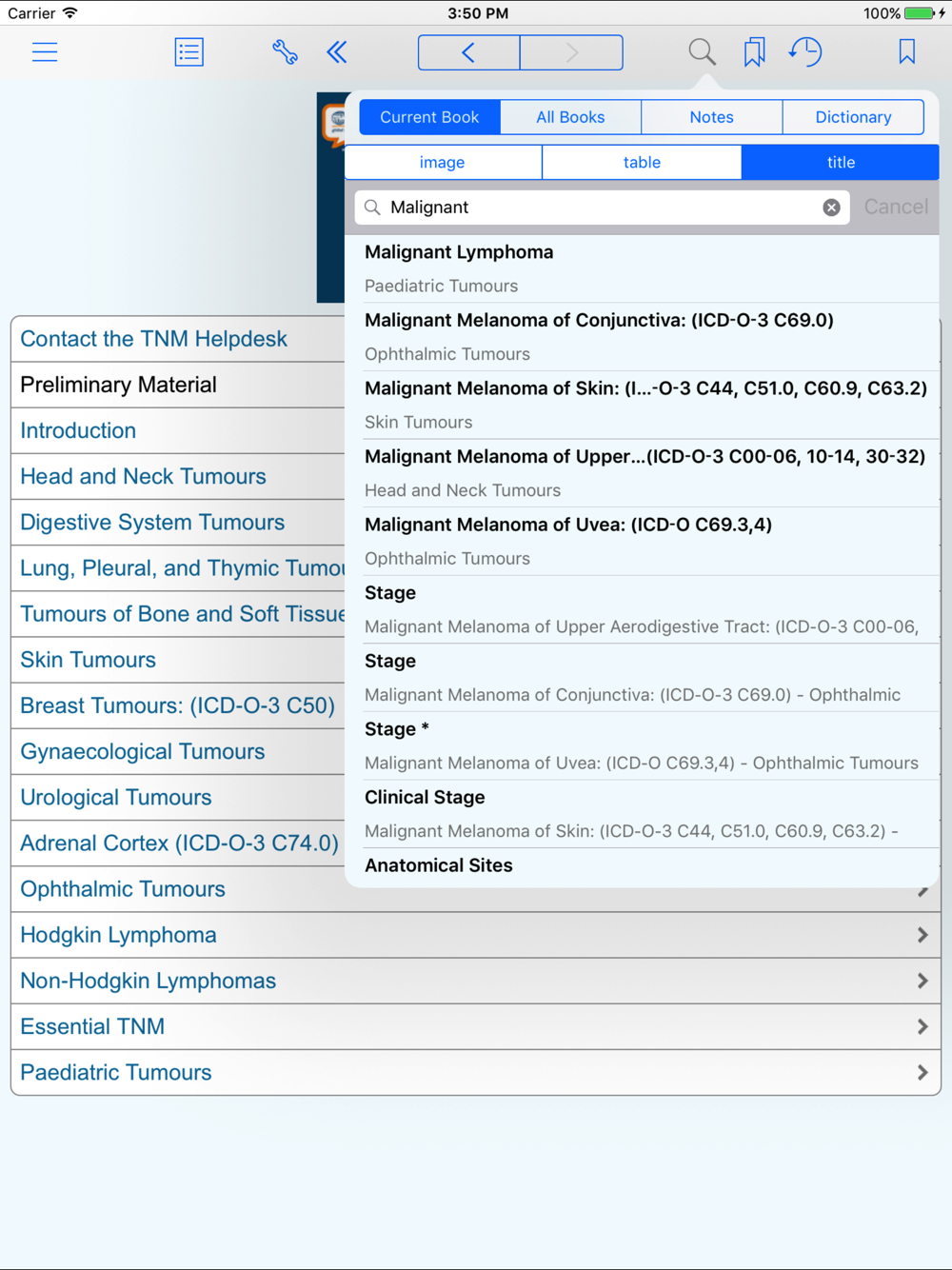Switch to All Books search scope
Viewport: 952px width, 1270px height.
pyautogui.click(x=570, y=117)
